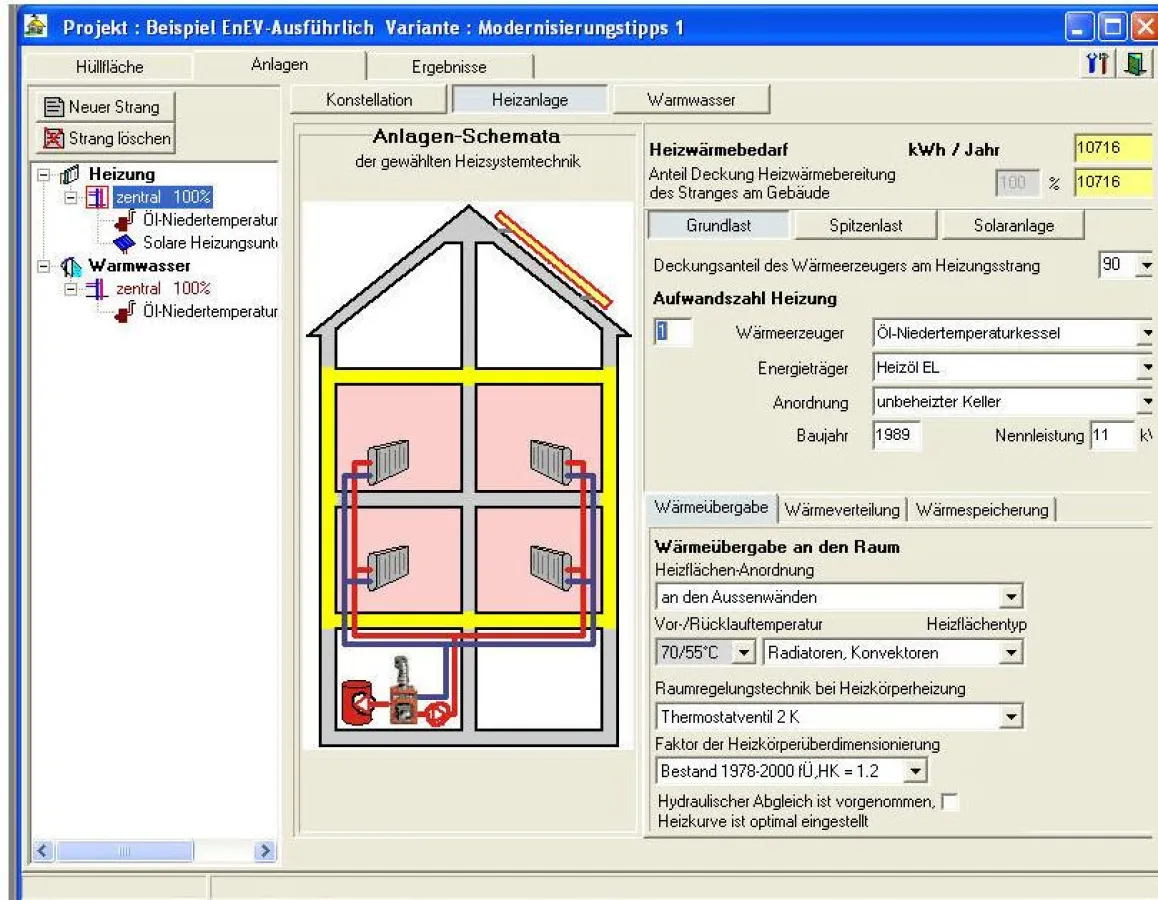Viewport: 1158px width, 900px height.
Task: Click the lower-right radiator in the schematic
Action: [549, 567]
